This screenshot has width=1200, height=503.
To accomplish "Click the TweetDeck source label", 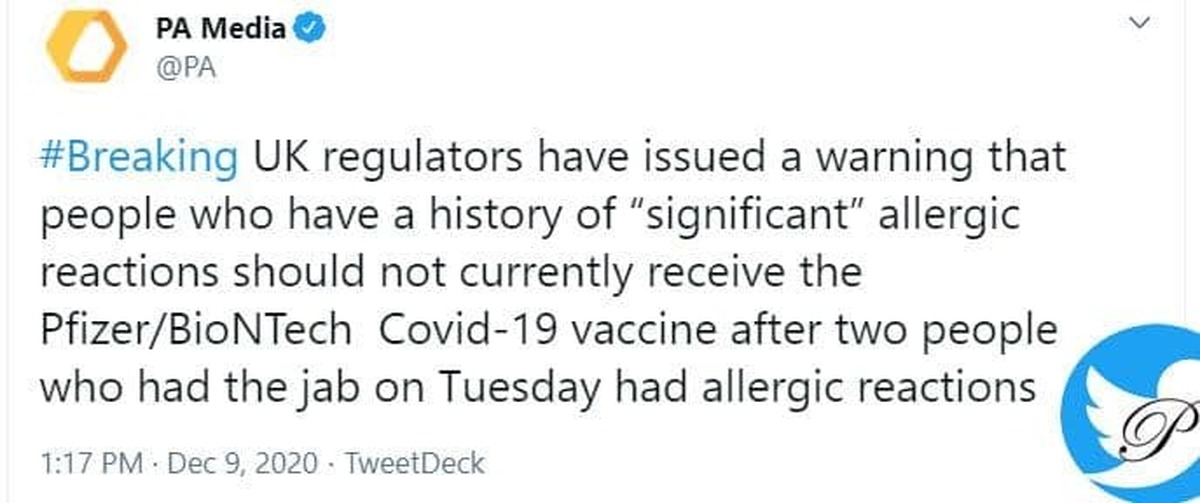I will pyautogui.click(x=413, y=463).
